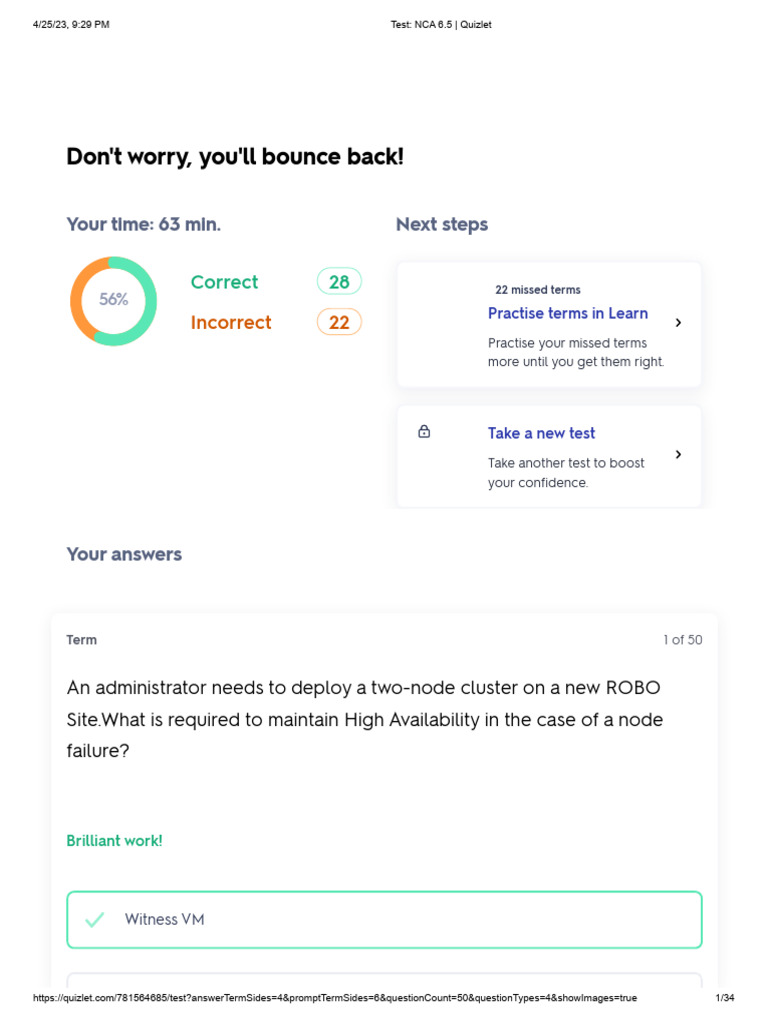Screen dimensions: 768x1024
Task: Click the Your answers section heading
Action: (x=124, y=554)
